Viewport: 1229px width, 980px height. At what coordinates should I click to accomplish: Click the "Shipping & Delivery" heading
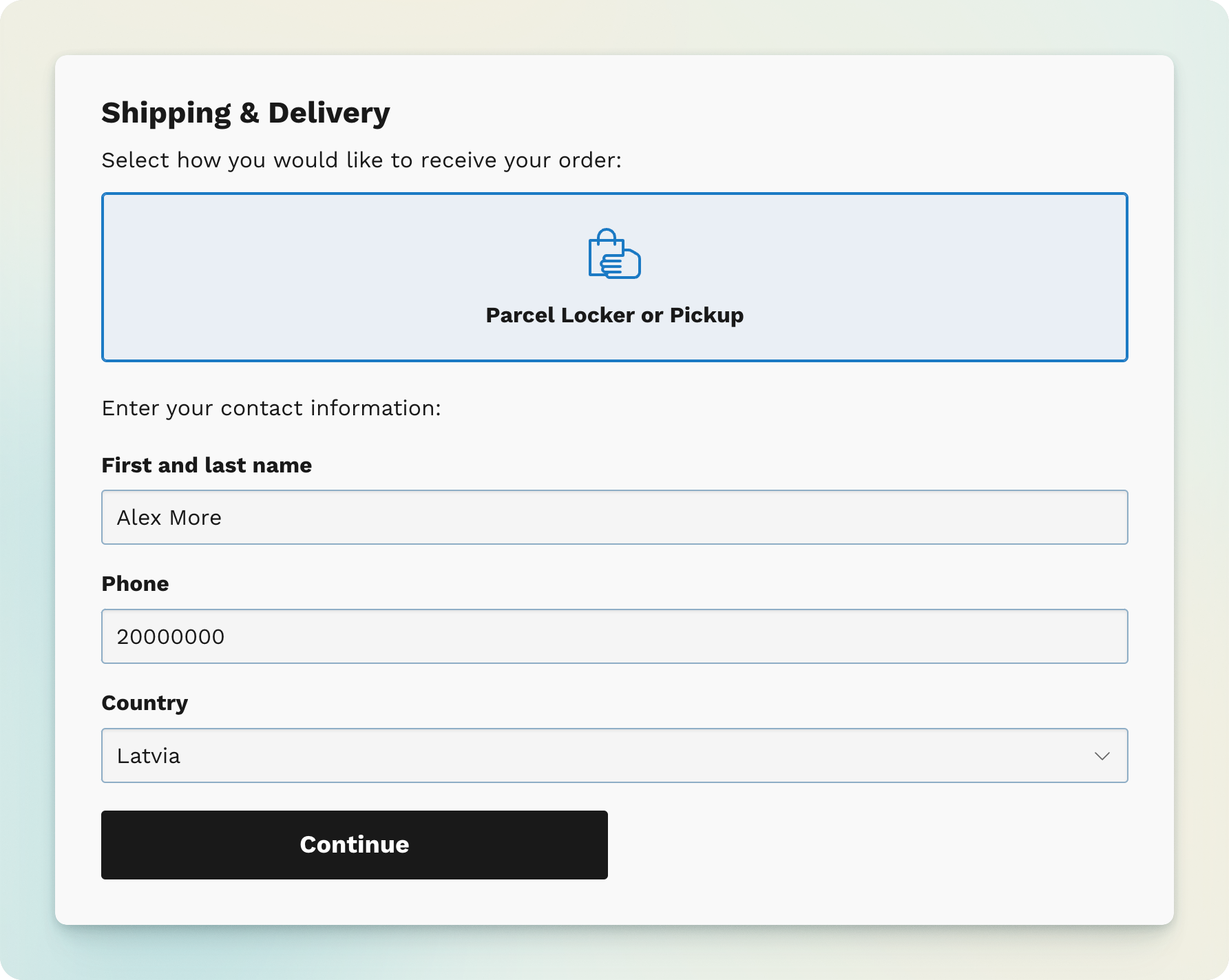coord(245,112)
